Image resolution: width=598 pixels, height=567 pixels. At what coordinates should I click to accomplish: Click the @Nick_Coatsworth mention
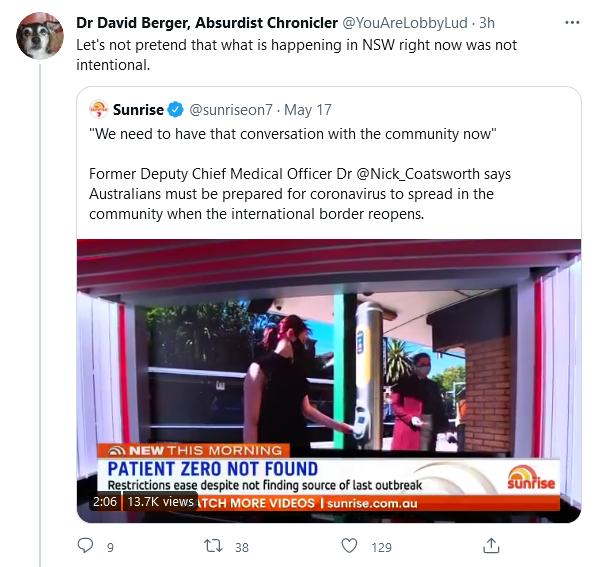point(418,174)
